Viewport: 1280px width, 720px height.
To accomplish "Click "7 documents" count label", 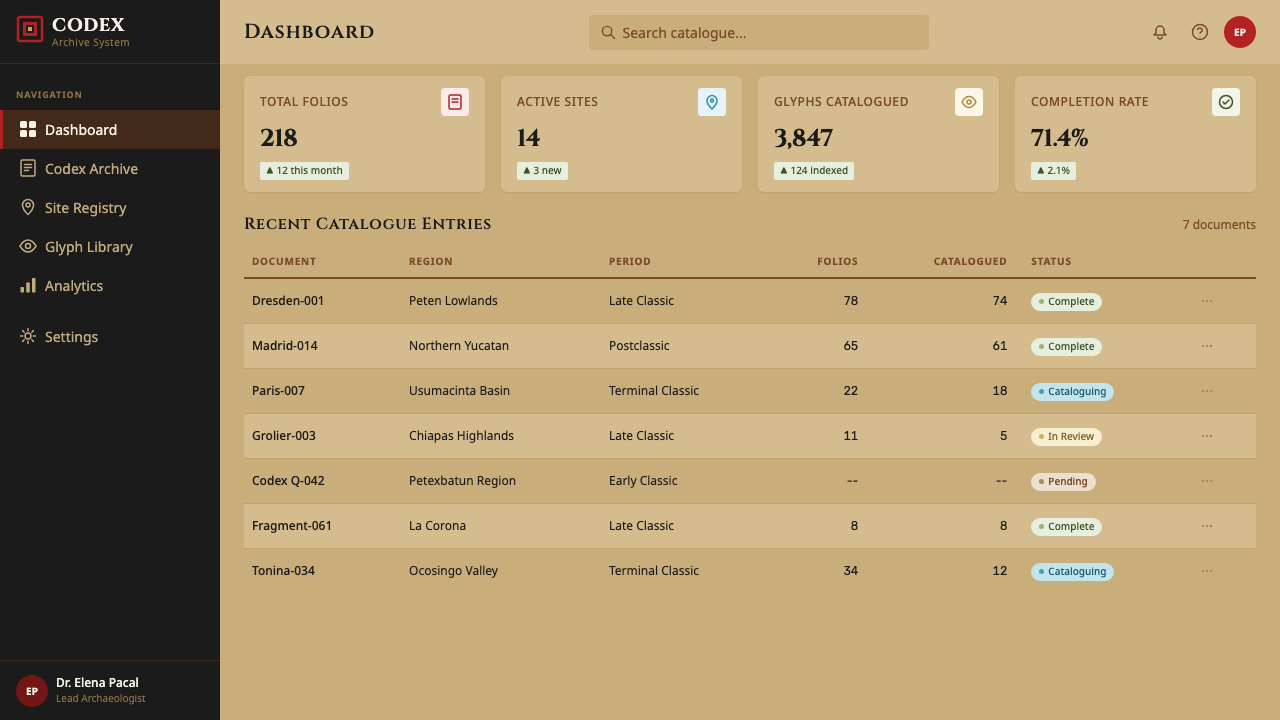I will tap(1219, 224).
